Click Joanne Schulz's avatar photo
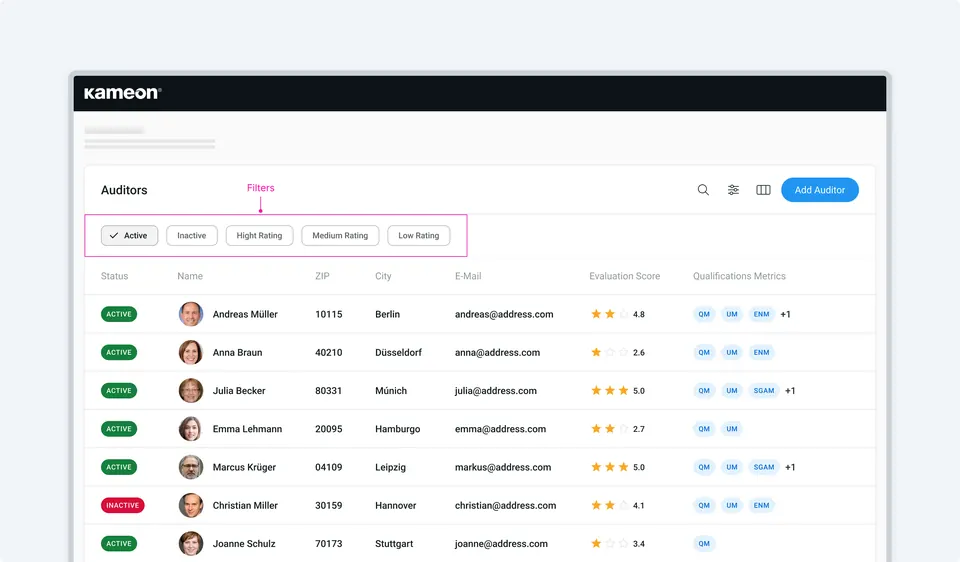Screen dimensions: 960x562 pyautogui.click(x=190, y=544)
